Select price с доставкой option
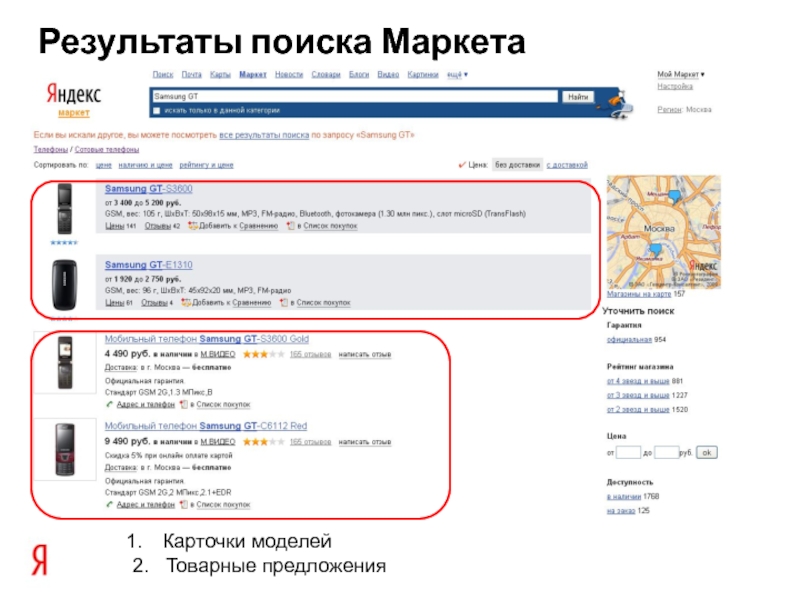 [567, 165]
